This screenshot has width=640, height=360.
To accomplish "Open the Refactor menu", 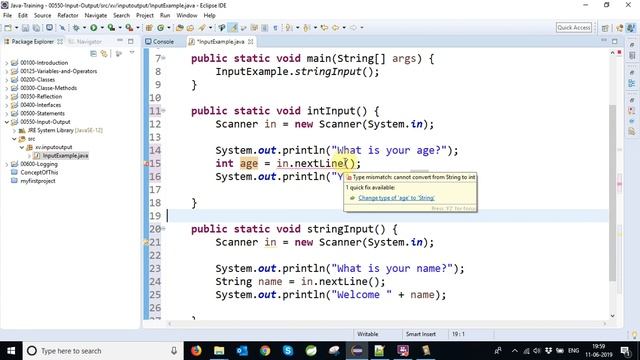I will (x=68, y=16).
